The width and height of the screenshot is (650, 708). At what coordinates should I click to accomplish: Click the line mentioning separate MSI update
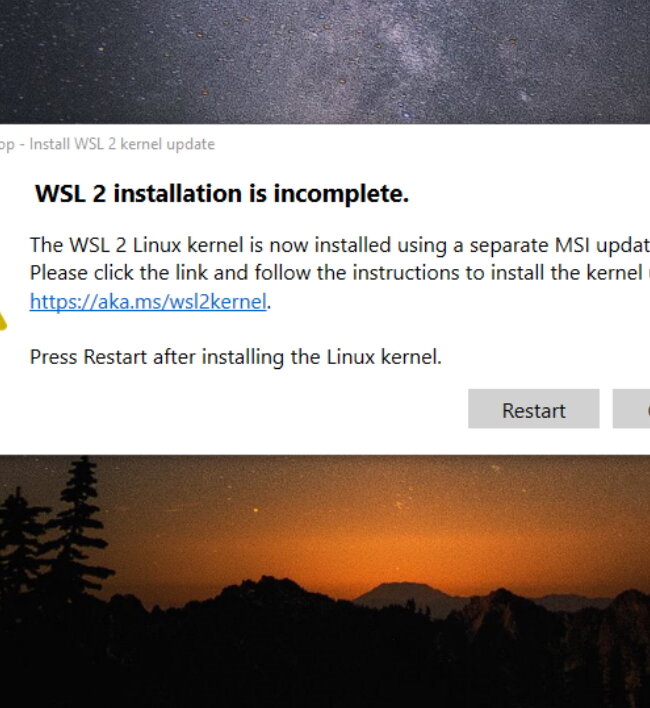[x=339, y=245]
